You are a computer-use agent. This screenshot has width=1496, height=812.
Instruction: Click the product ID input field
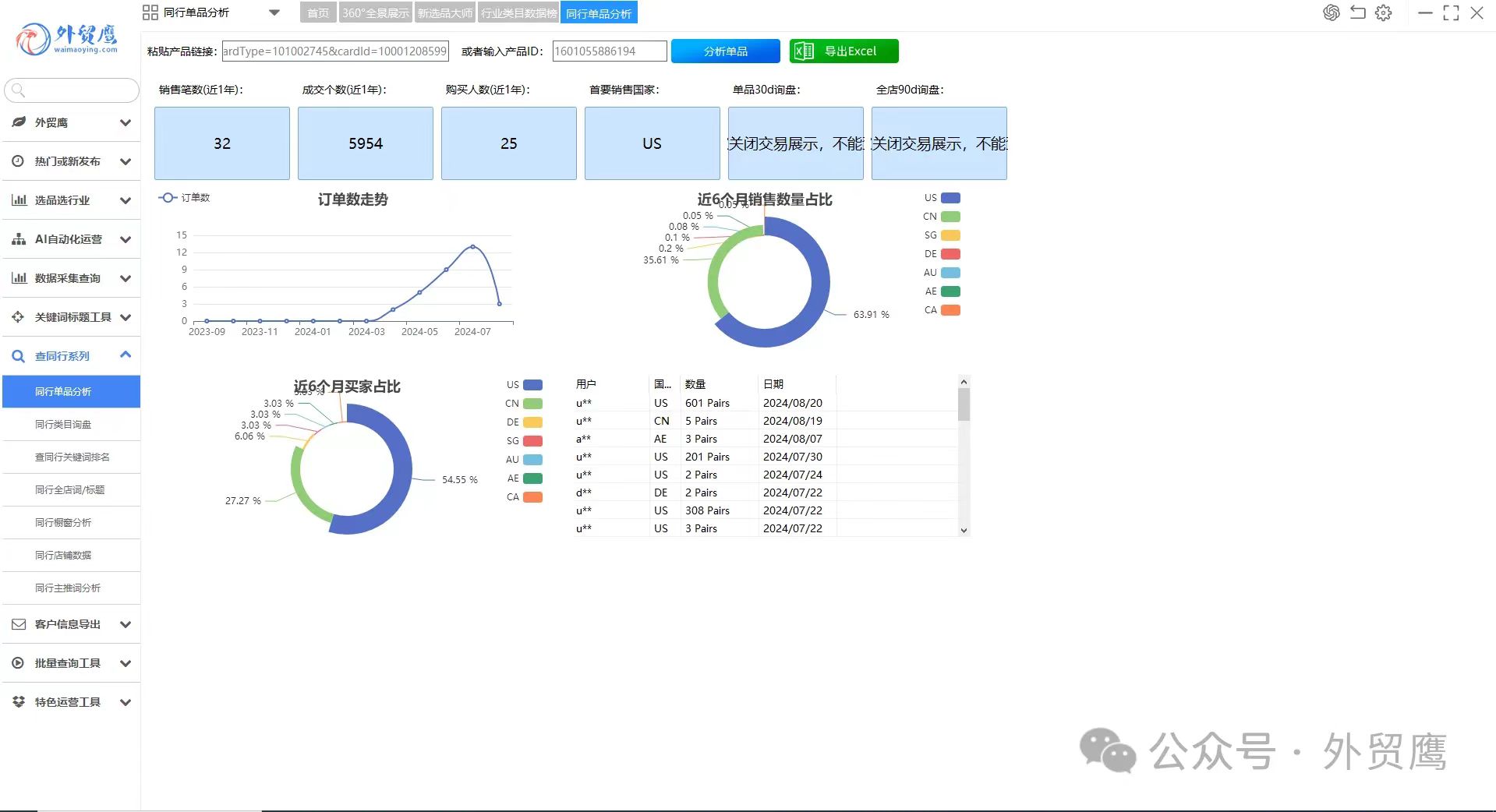click(609, 51)
